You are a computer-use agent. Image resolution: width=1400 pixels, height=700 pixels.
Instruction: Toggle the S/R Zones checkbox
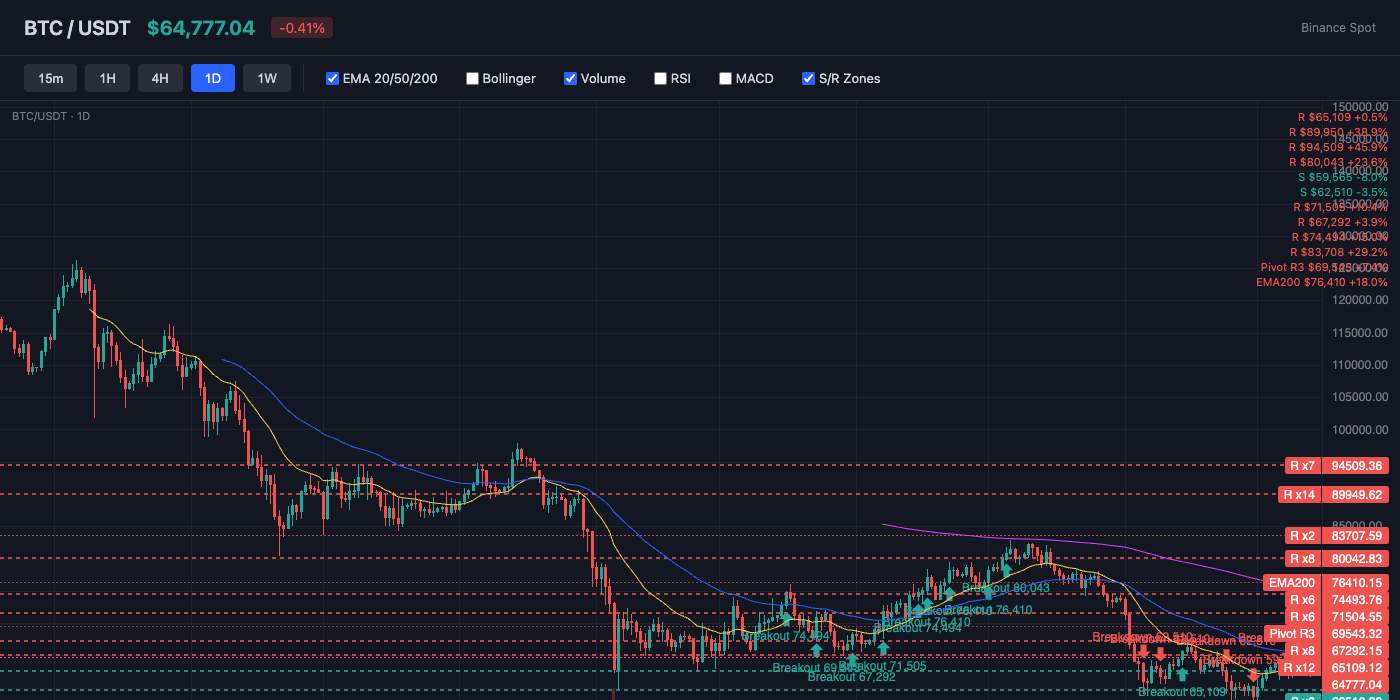tap(808, 78)
